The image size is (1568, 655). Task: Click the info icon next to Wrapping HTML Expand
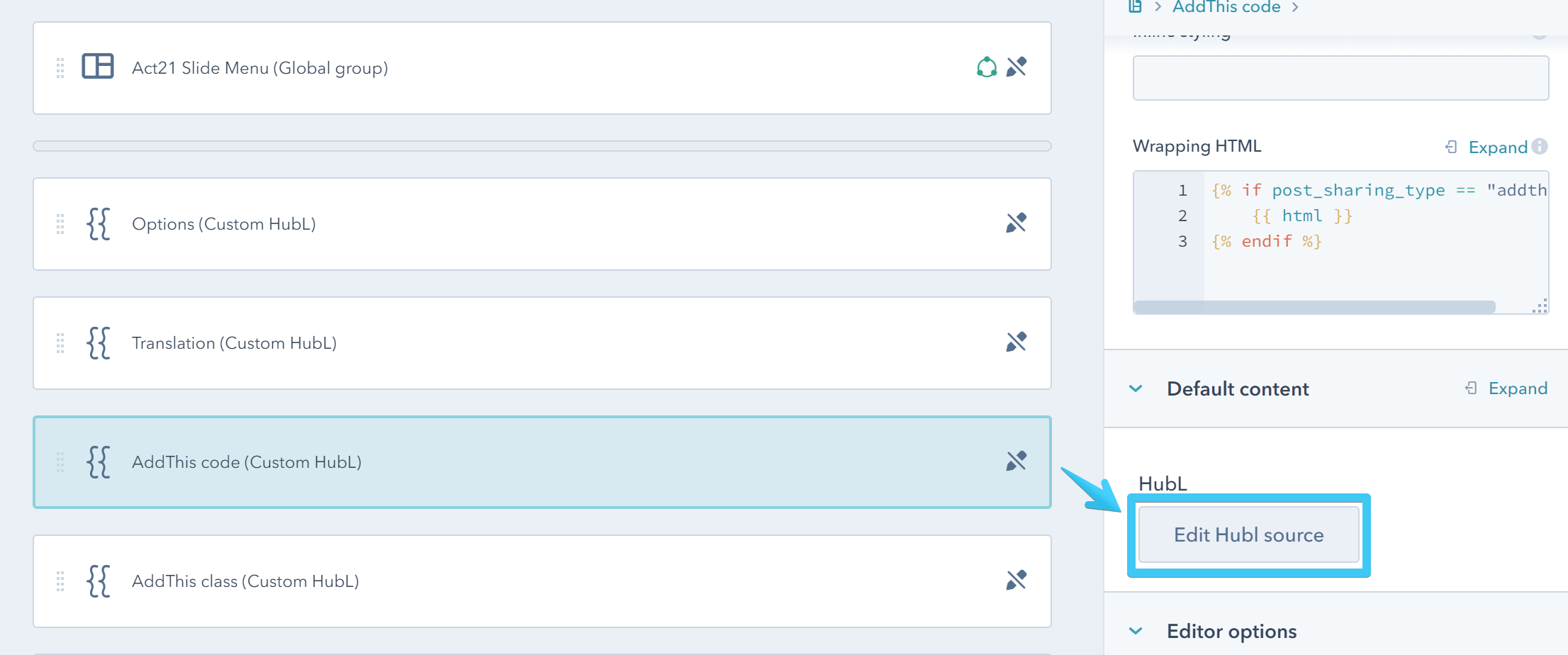(1540, 147)
